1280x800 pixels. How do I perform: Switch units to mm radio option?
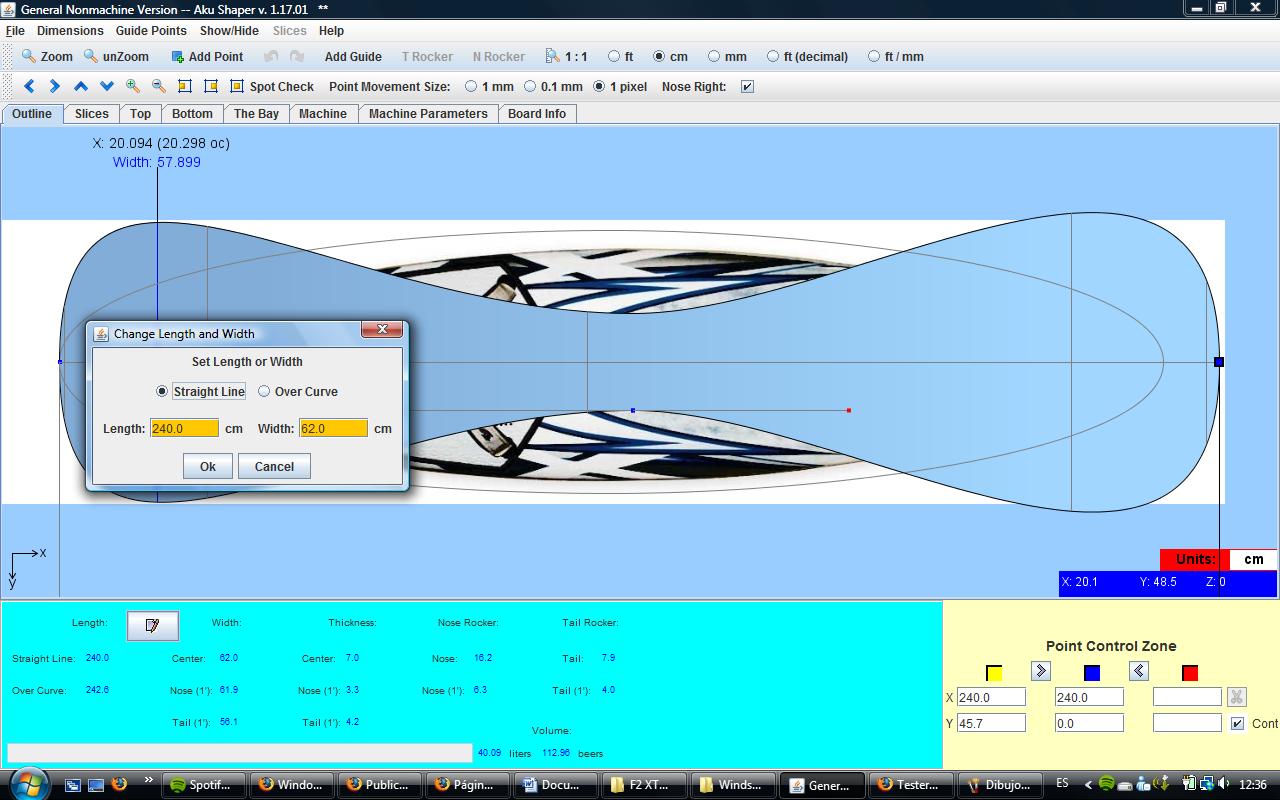(714, 57)
